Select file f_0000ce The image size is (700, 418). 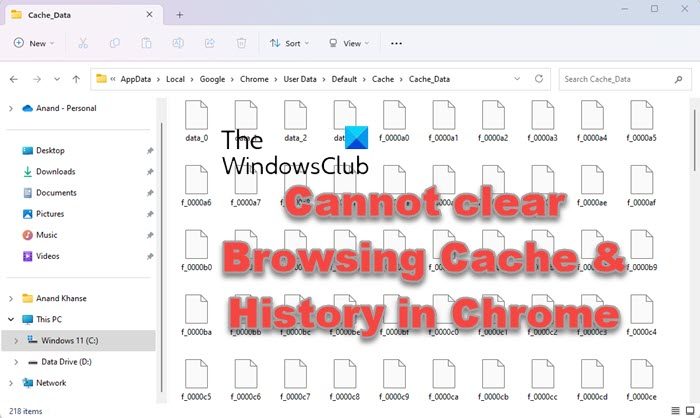(x=642, y=380)
